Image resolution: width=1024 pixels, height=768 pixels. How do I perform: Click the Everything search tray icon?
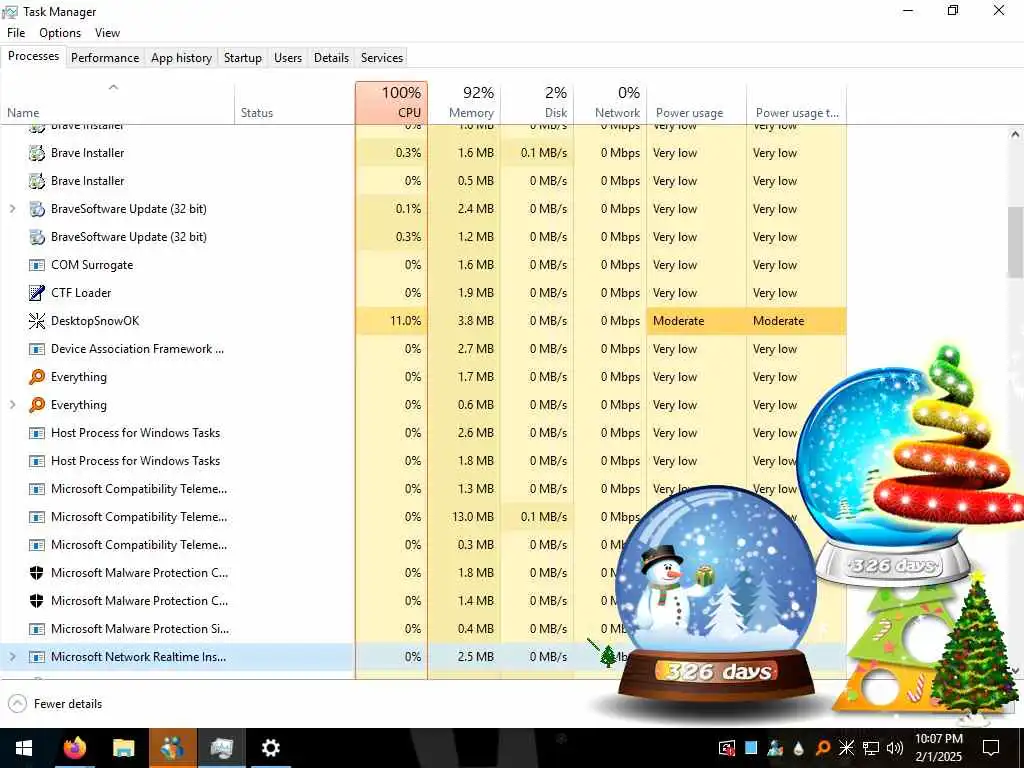(823, 748)
